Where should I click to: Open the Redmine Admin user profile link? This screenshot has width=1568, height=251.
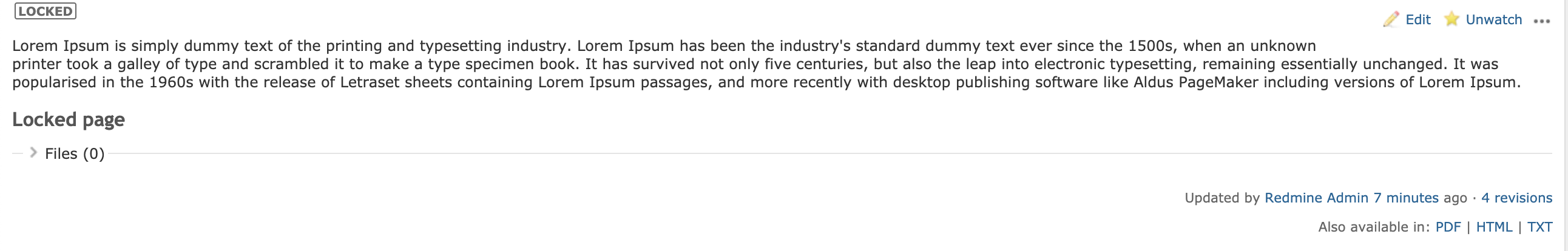click(1316, 198)
